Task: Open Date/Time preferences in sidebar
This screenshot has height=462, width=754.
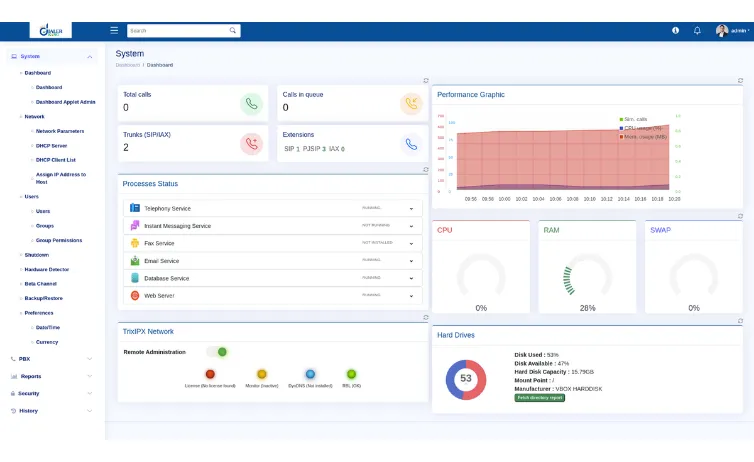Action: coord(48,327)
